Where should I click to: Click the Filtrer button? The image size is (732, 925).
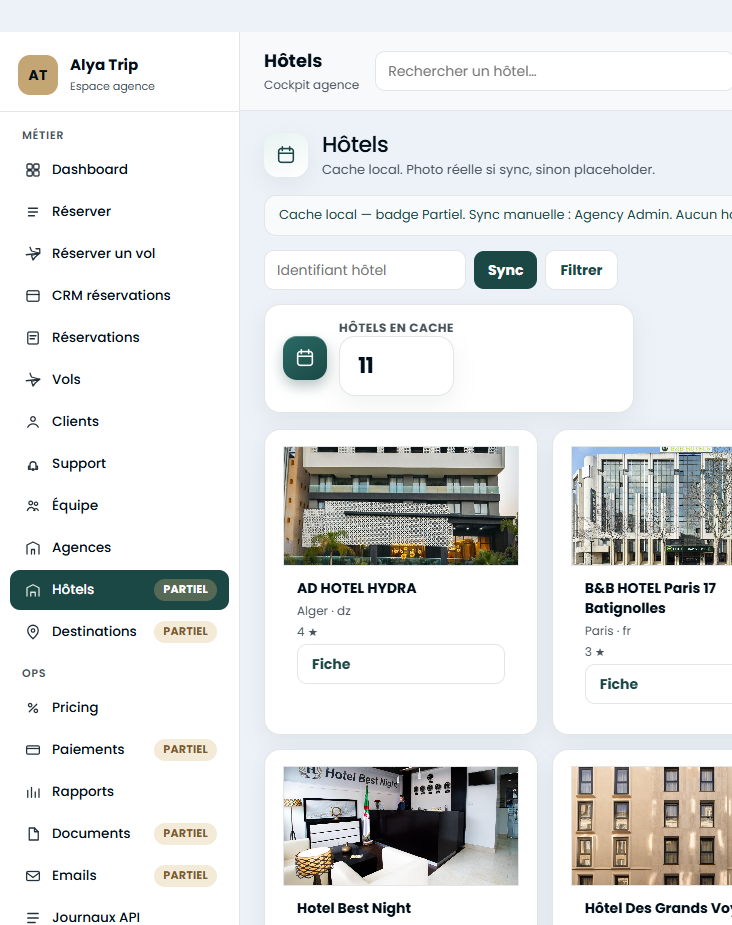pos(582,270)
